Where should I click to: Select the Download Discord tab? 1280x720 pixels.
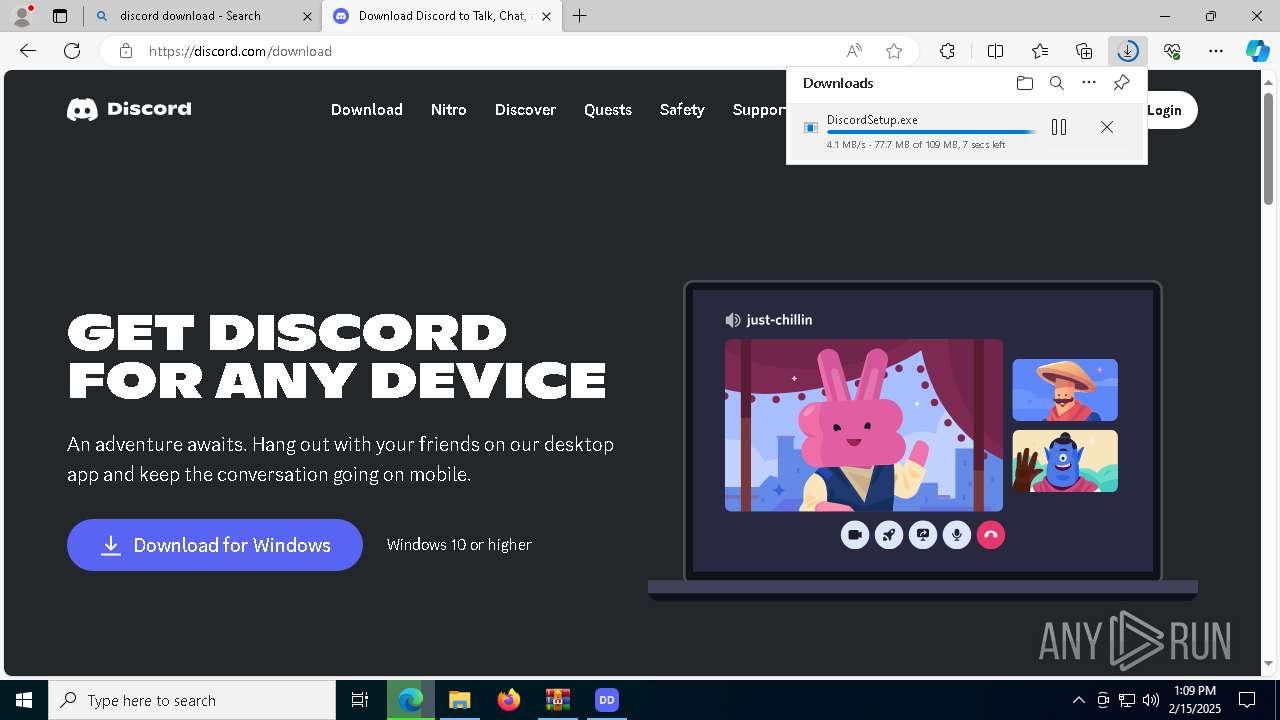pyautogui.click(x=440, y=16)
